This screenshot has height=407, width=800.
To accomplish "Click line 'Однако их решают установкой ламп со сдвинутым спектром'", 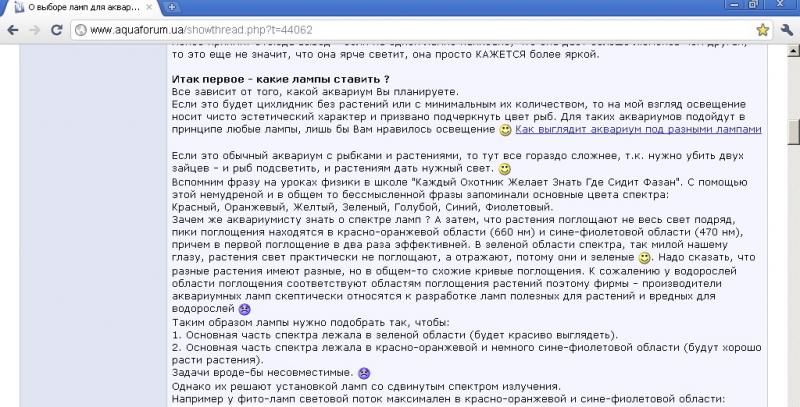I will [x=366, y=387].
